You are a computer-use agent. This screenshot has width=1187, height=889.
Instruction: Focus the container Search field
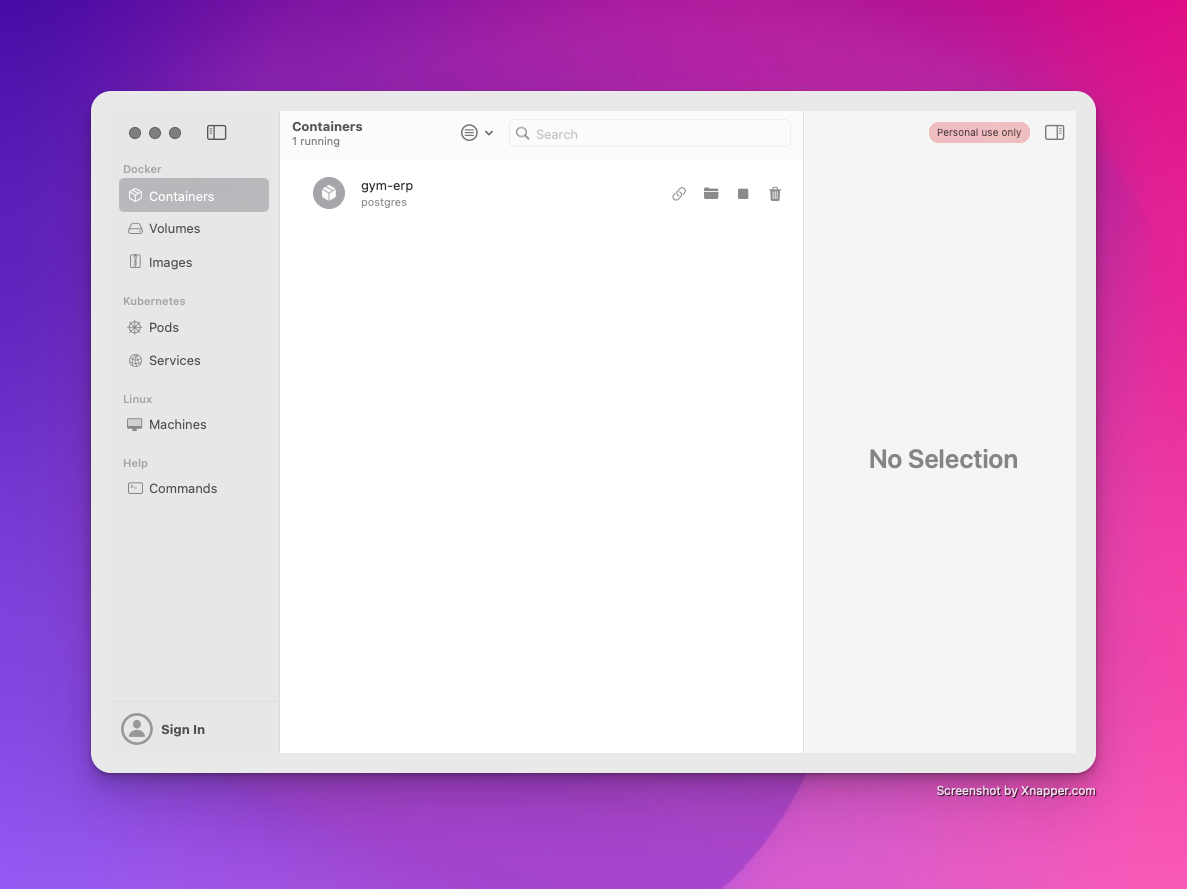click(650, 134)
